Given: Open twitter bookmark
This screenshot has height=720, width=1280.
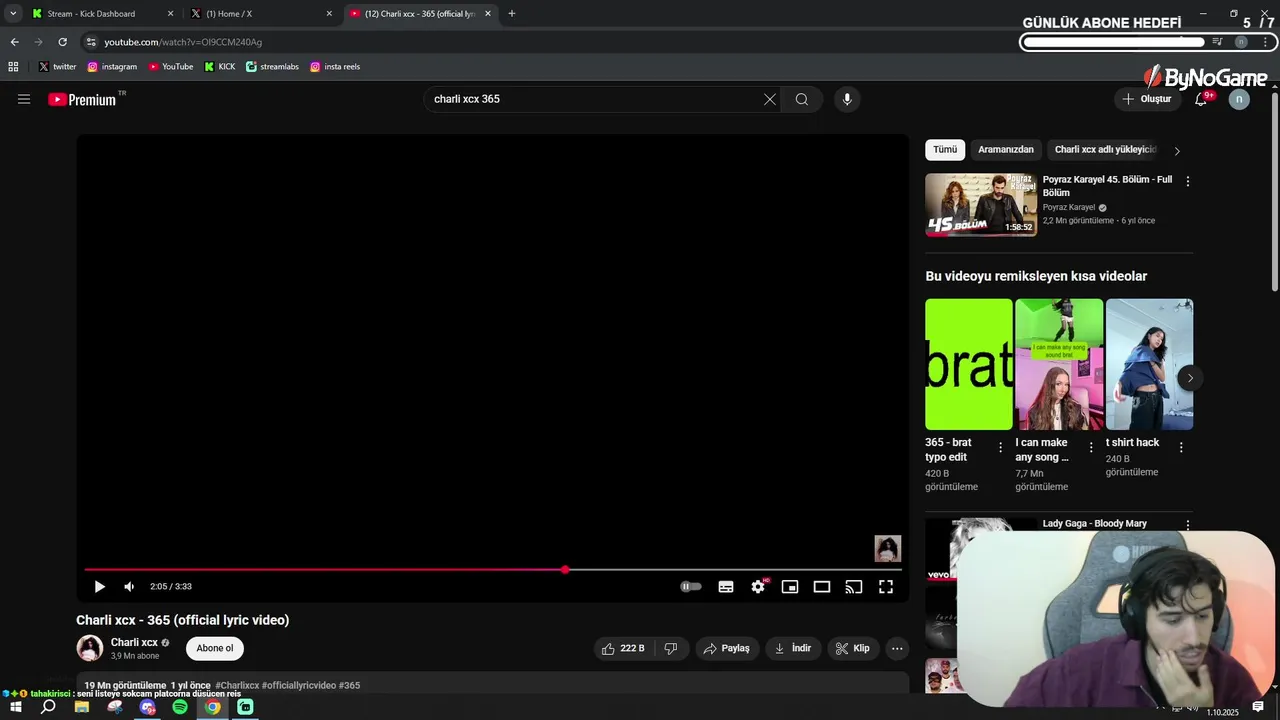Looking at the screenshot, I should [57, 67].
